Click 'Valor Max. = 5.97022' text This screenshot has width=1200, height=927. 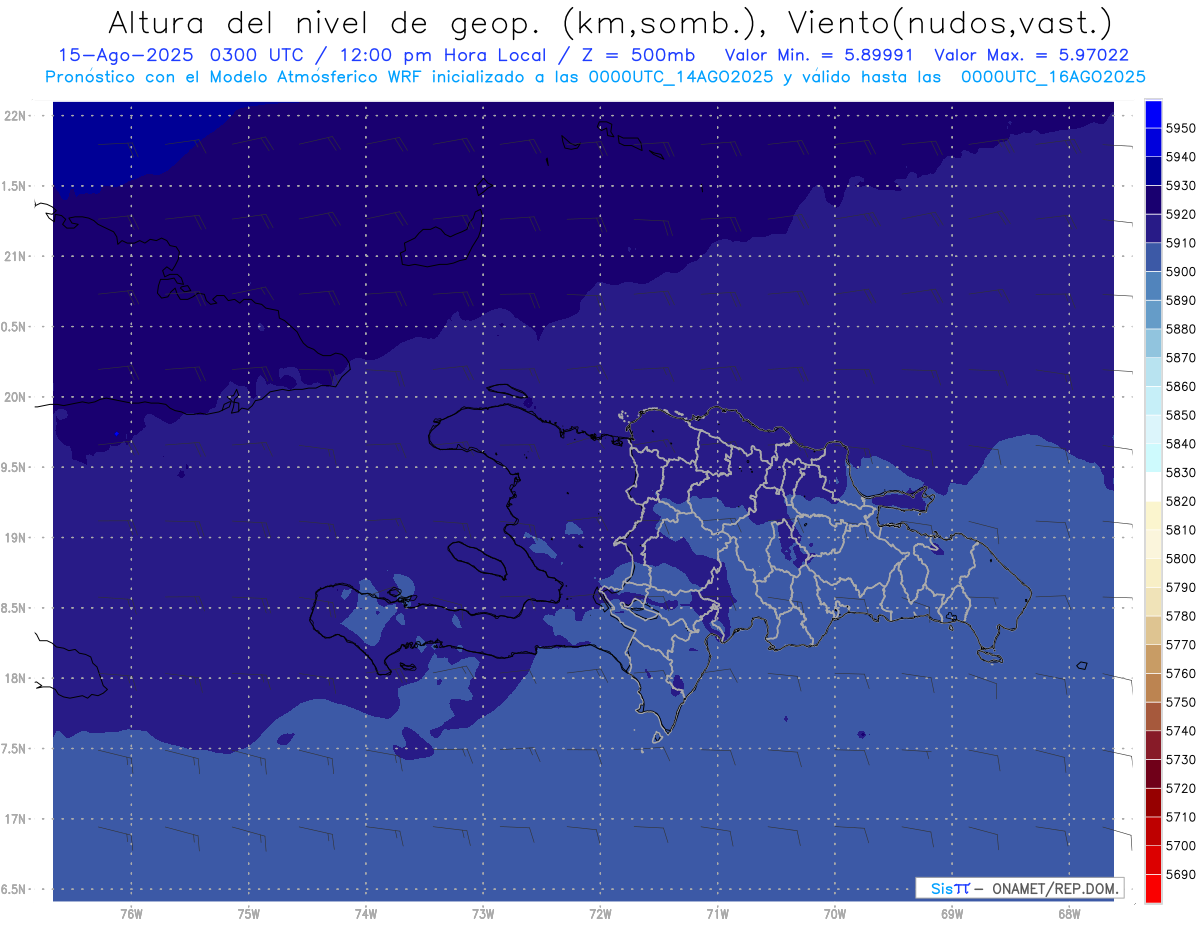[x=1031, y=55]
